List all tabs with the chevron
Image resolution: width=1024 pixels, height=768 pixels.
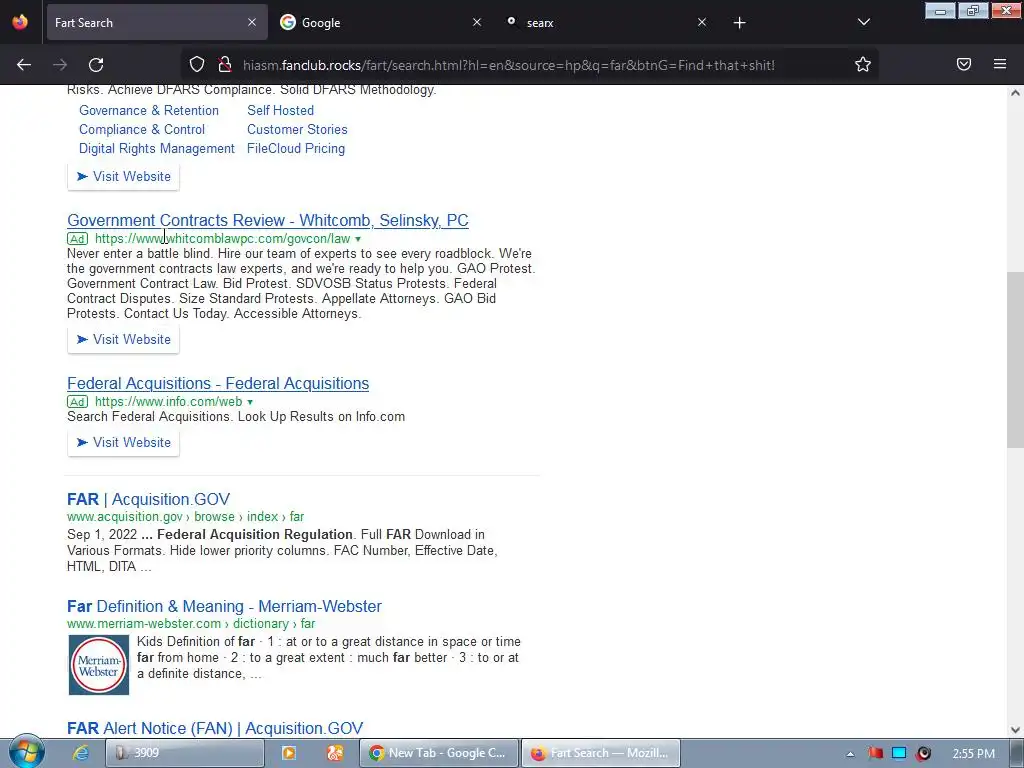pyautogui.click(x=863, y=22)
